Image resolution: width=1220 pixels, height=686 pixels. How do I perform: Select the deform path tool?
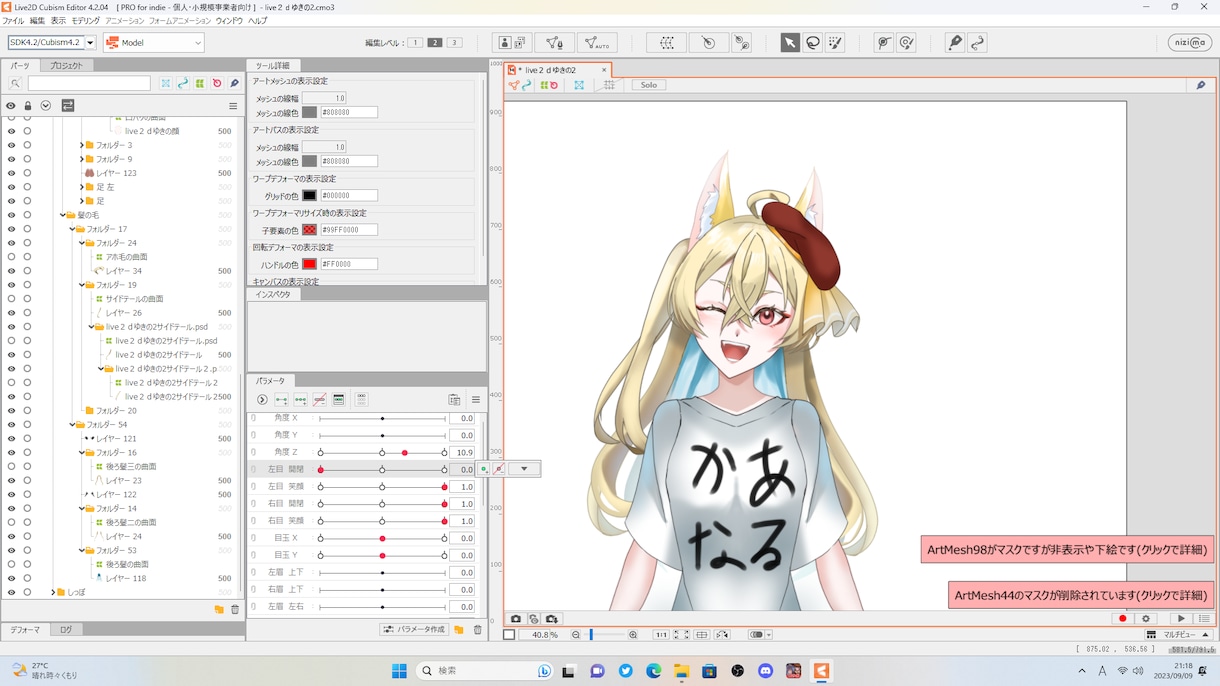click(884, 43)
